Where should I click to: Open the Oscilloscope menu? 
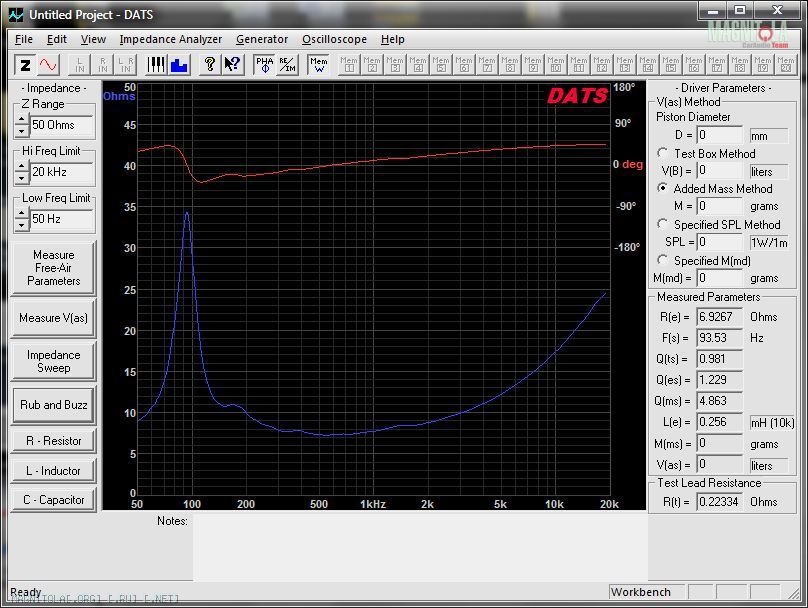(x=334, y=39)
